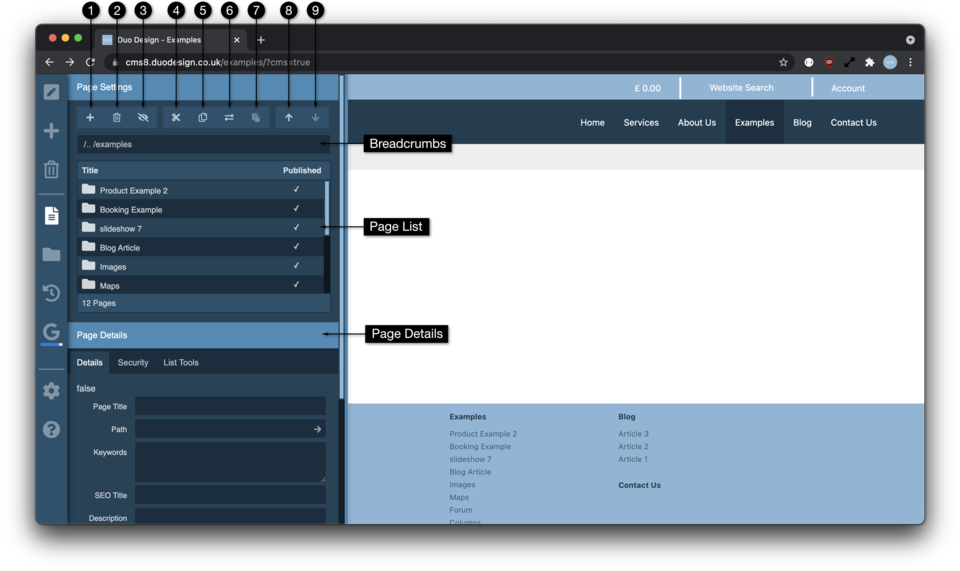The image size is (960, 571).
Task: Open the browser extensions puzzle icon
Action: (869, 62)
